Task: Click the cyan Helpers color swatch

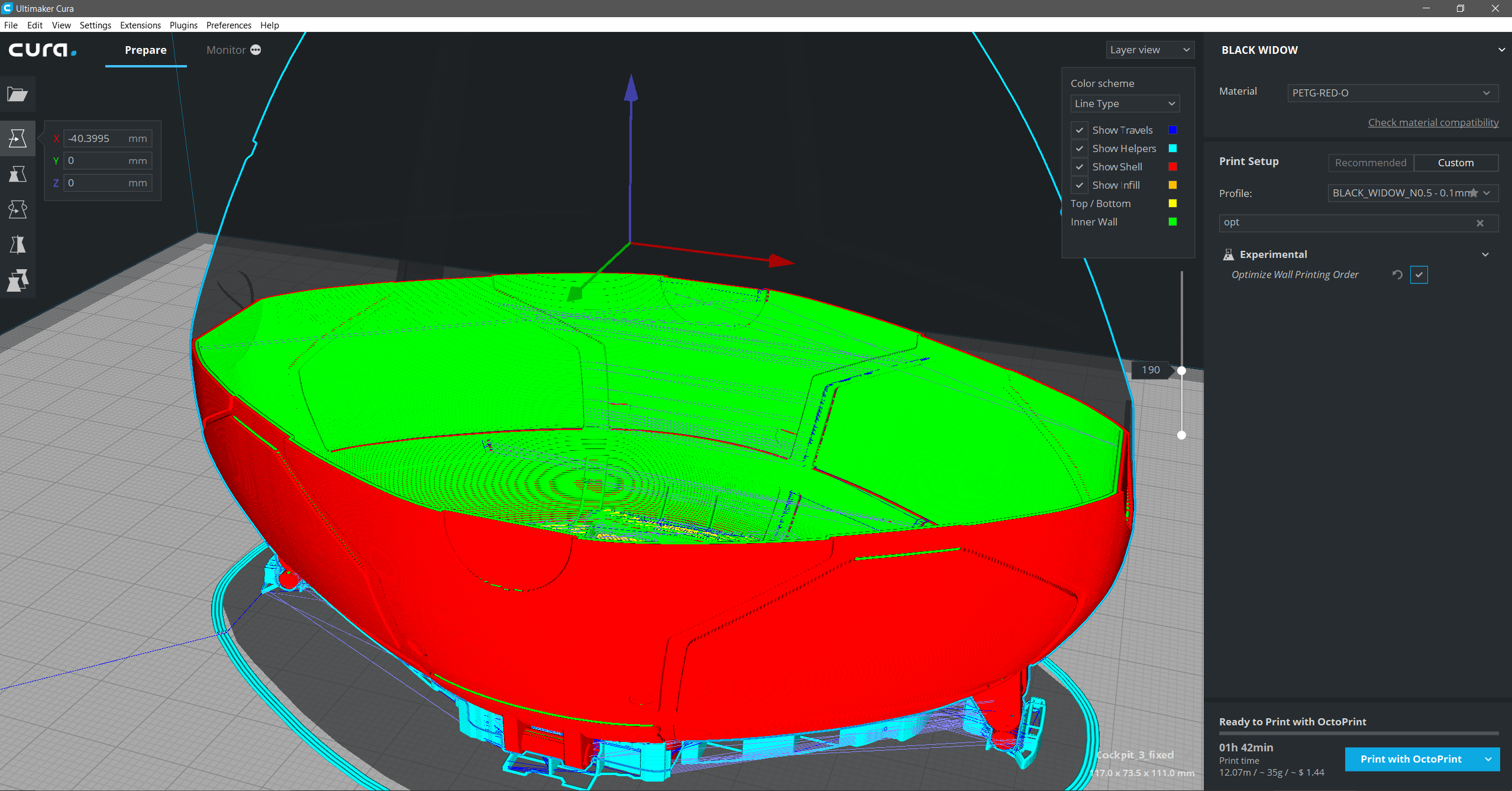Action: 1172,148
